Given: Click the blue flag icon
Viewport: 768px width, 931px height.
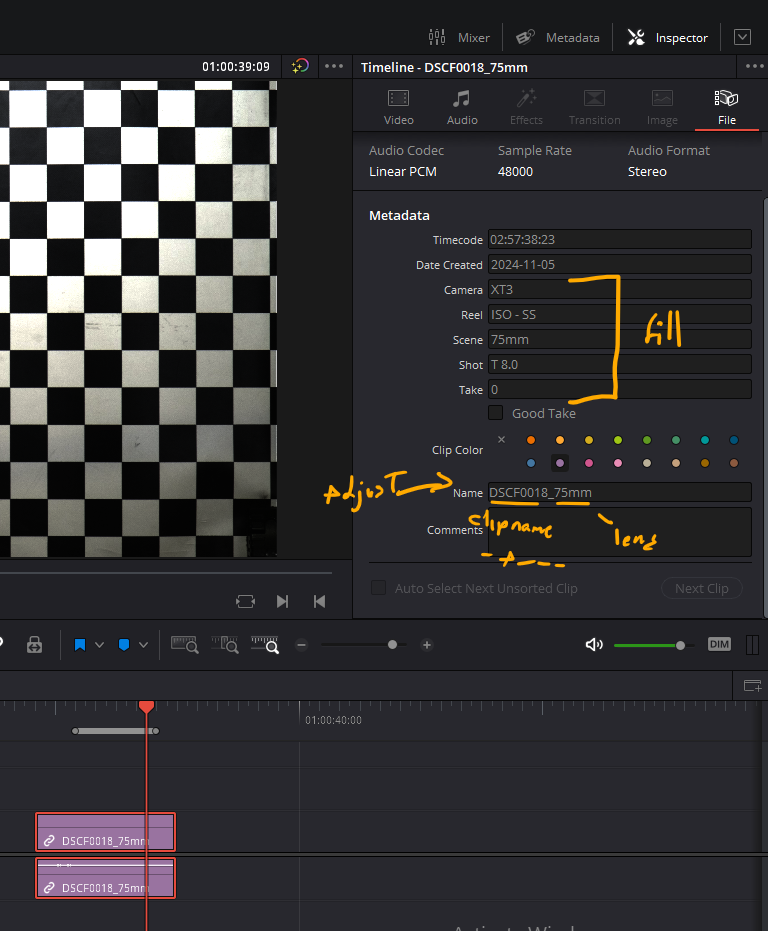Looking at the screenshot, I should [79, 645].
